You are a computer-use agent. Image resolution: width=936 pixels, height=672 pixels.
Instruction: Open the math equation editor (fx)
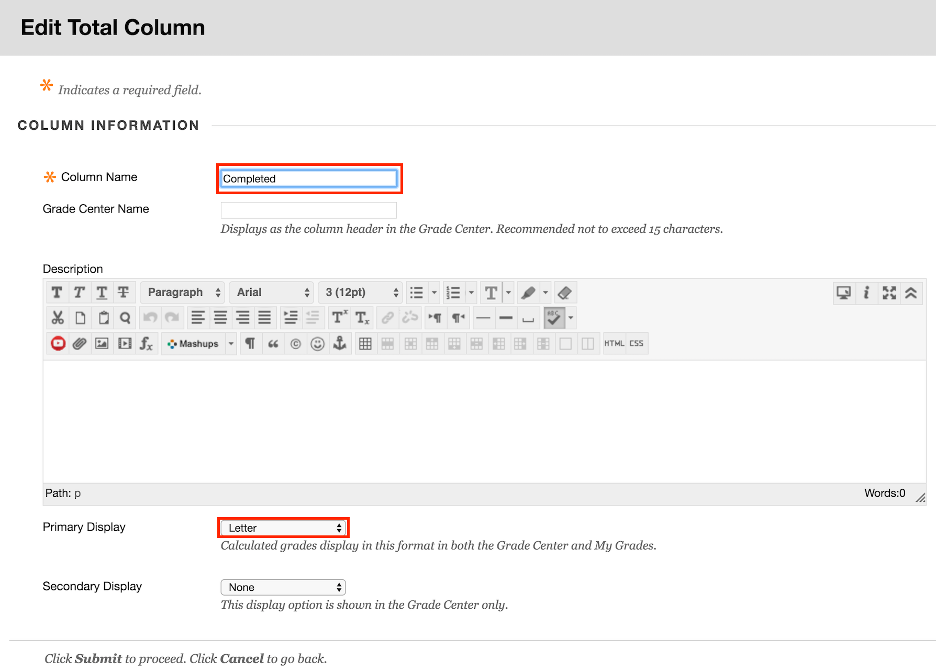(x=145, y=343)
